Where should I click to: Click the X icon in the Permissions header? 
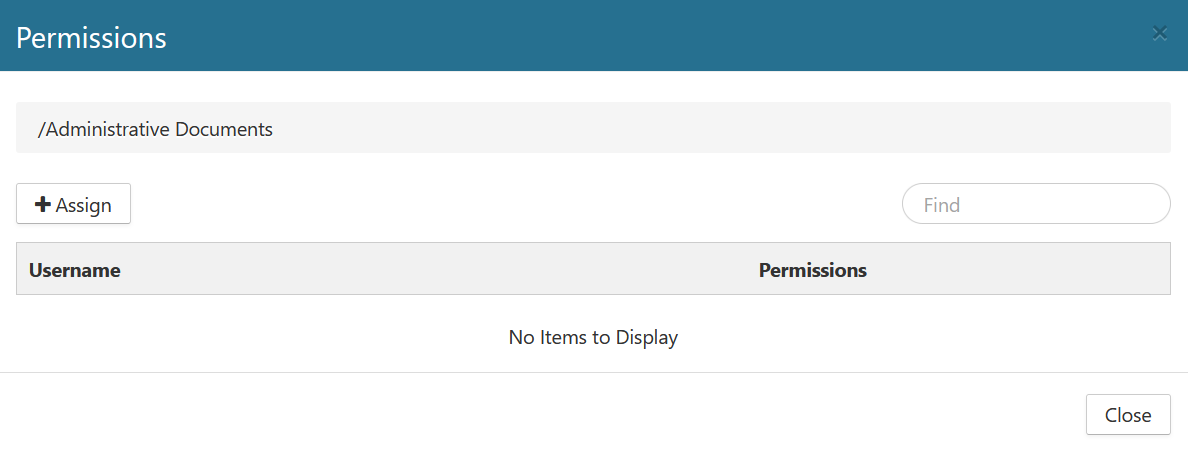click(x=1160, y=34)
